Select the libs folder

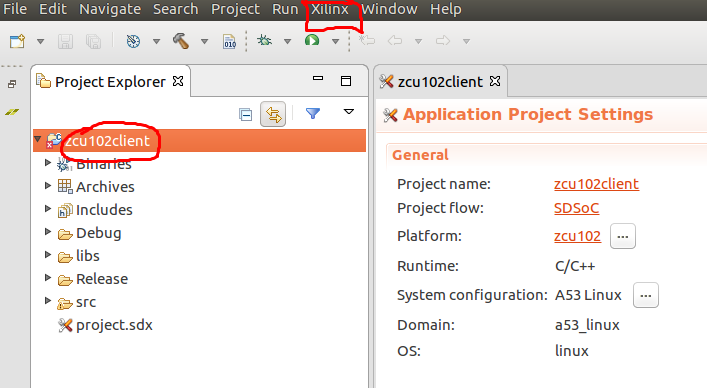coord(79,256)
